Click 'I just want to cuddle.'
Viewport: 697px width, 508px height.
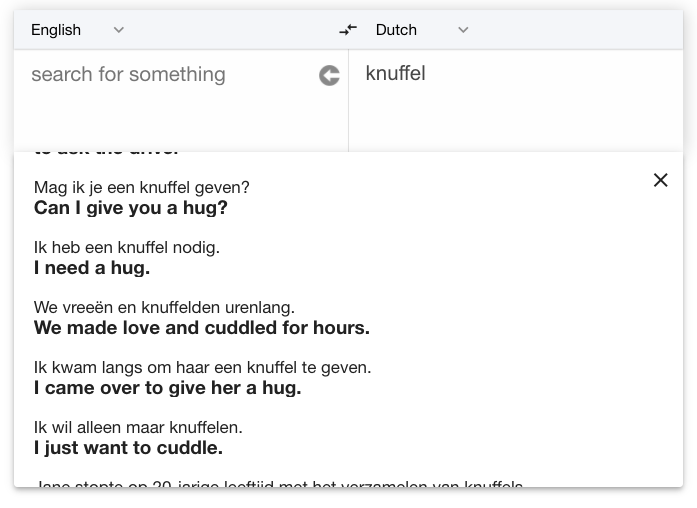[128, 448]
